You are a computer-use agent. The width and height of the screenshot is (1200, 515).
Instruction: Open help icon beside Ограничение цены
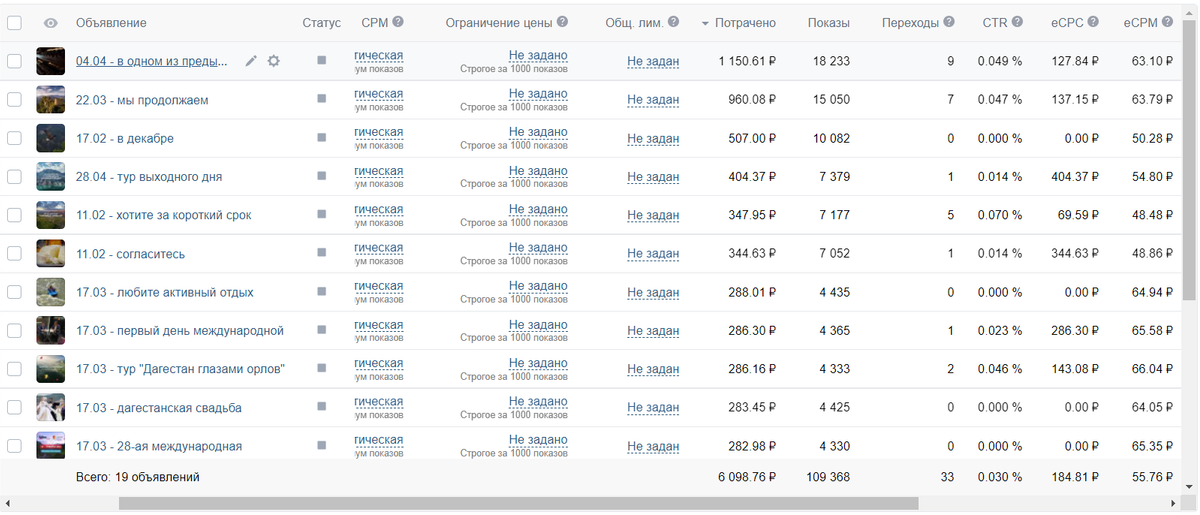pos(562,22)
